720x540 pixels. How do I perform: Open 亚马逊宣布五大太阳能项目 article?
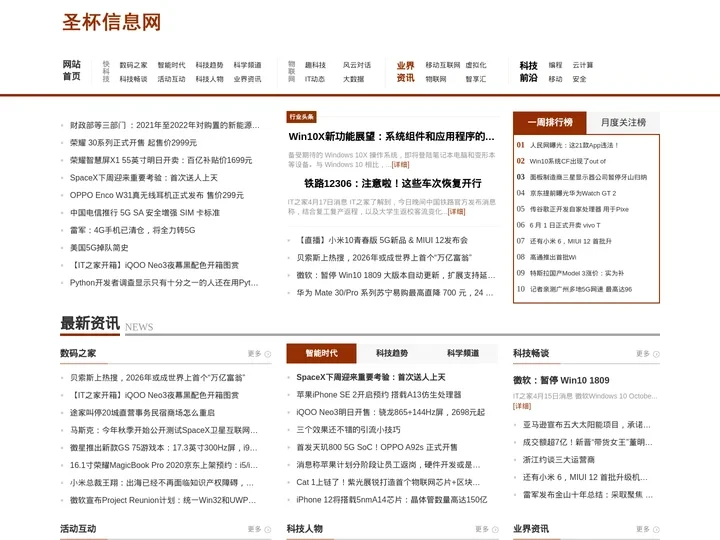point(586,425)
